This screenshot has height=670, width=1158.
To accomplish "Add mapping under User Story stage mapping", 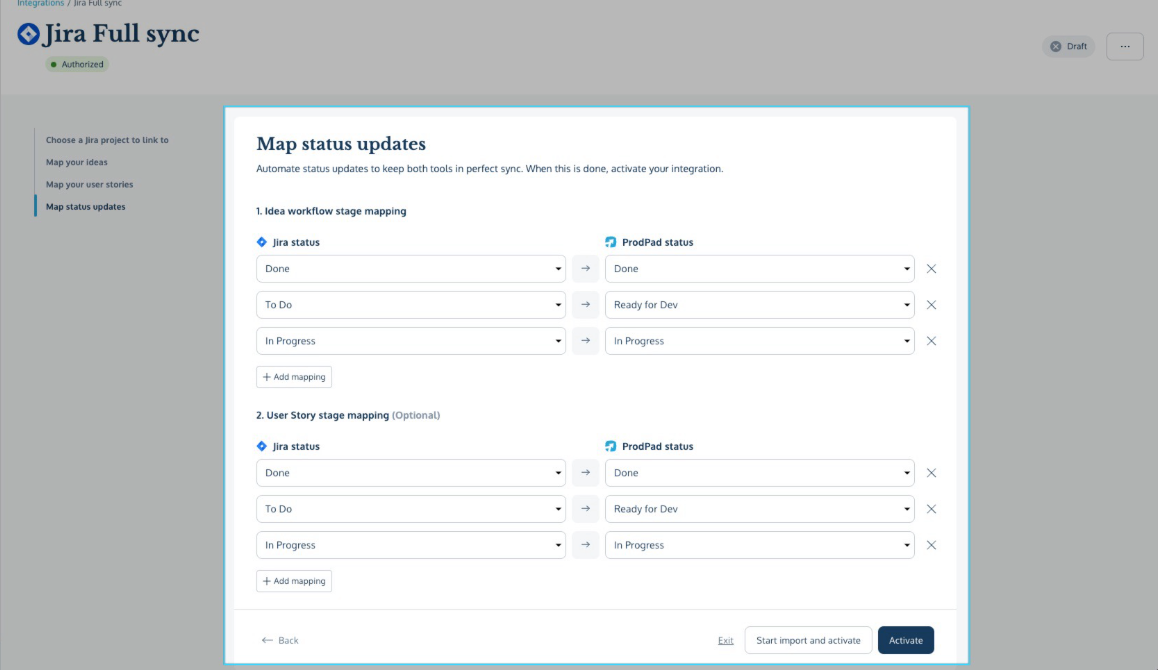I will click(294, 581).
